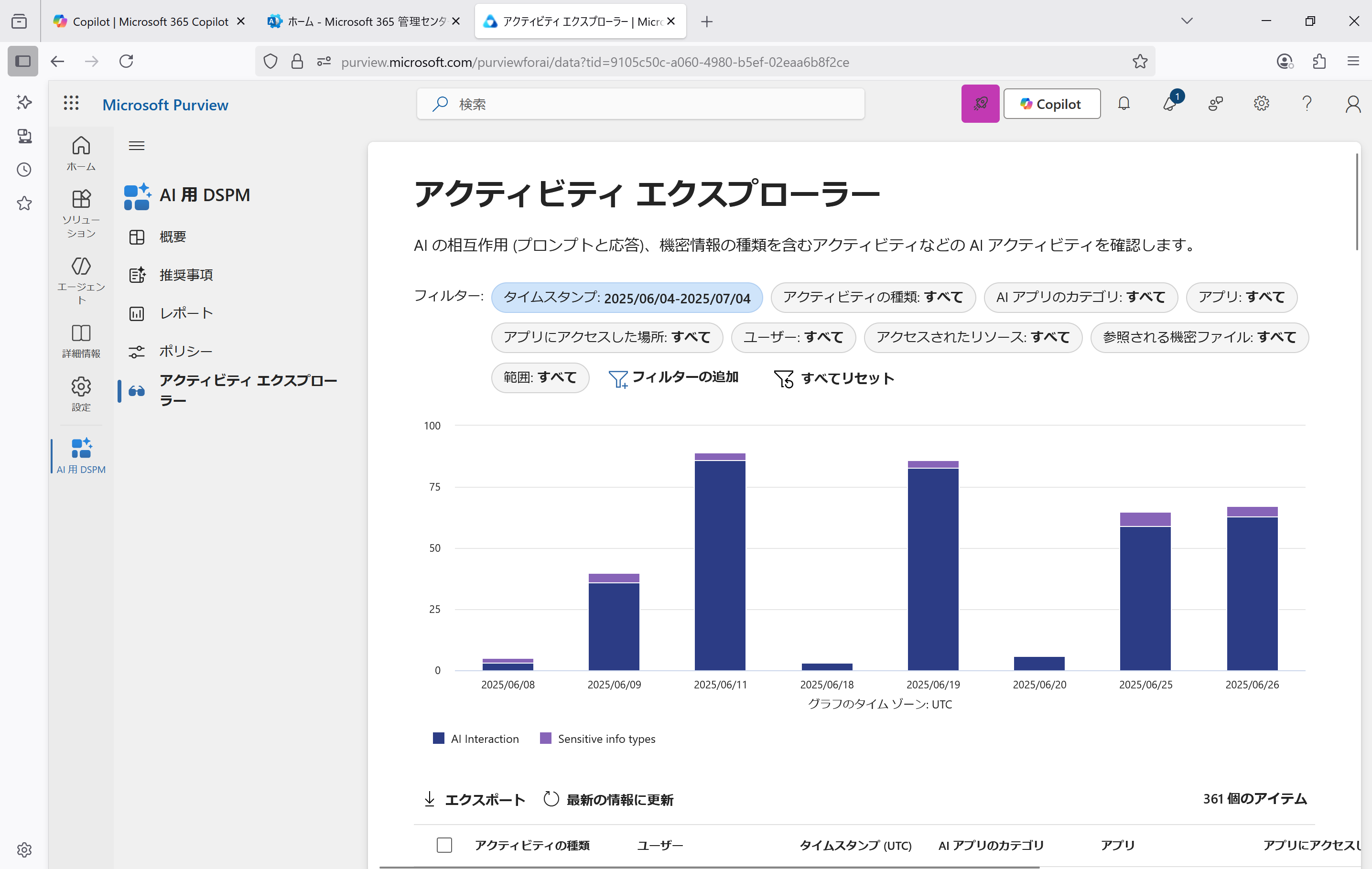
Task: Open the Microsoft 365 app launcher grid
Action: [71, 104]
